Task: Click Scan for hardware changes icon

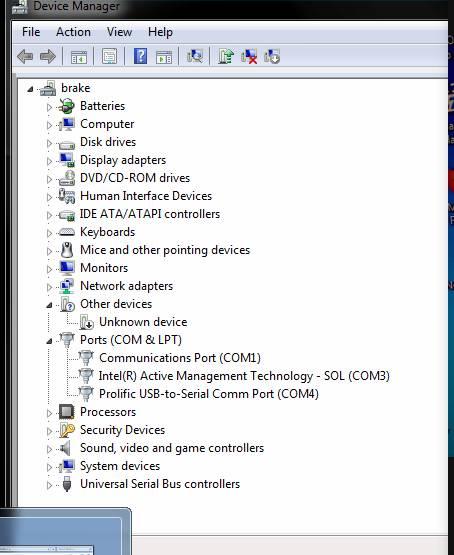Action: pos(195,56)
